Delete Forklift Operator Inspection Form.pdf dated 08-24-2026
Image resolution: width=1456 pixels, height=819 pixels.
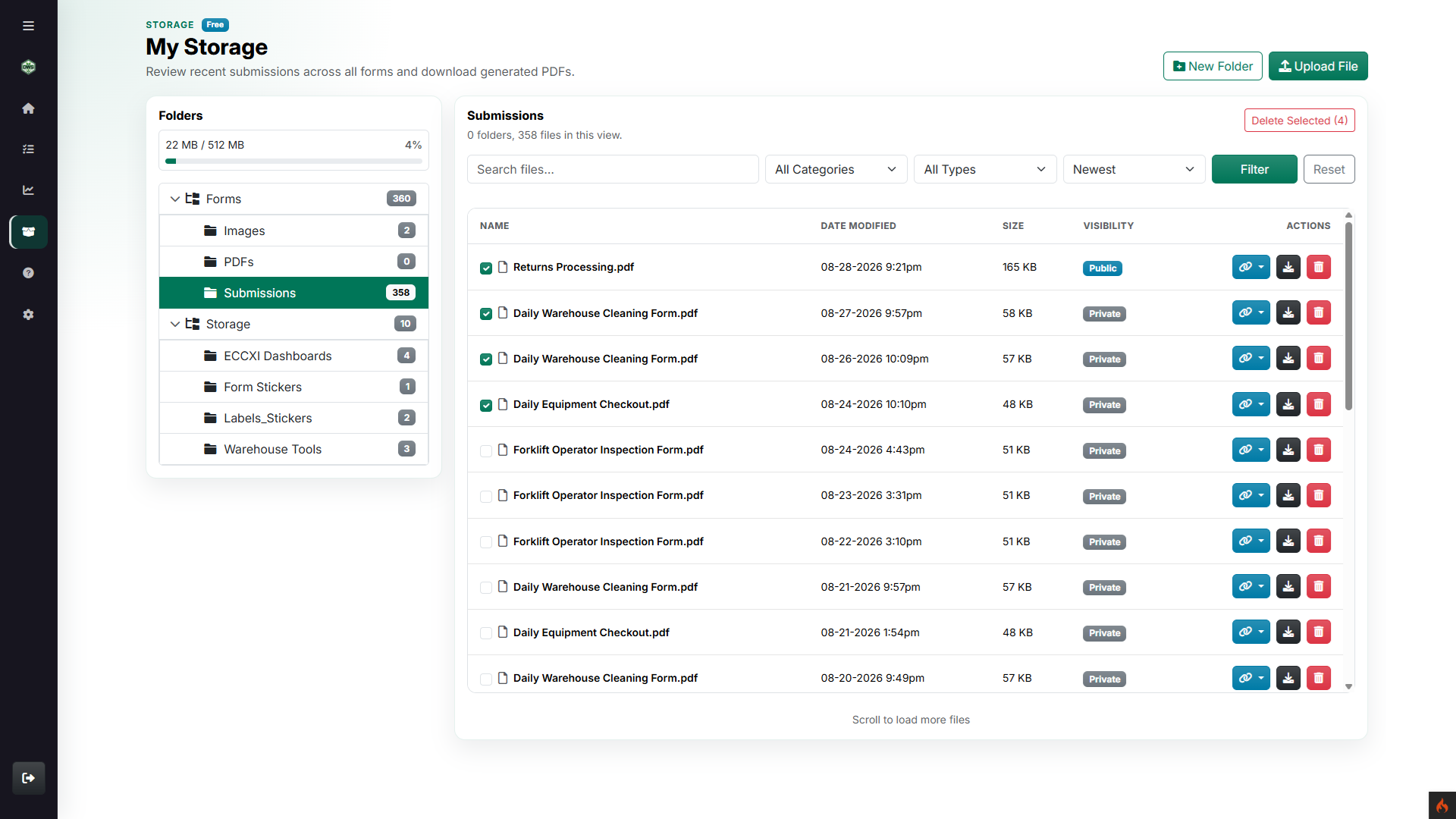pos(1319,450)
